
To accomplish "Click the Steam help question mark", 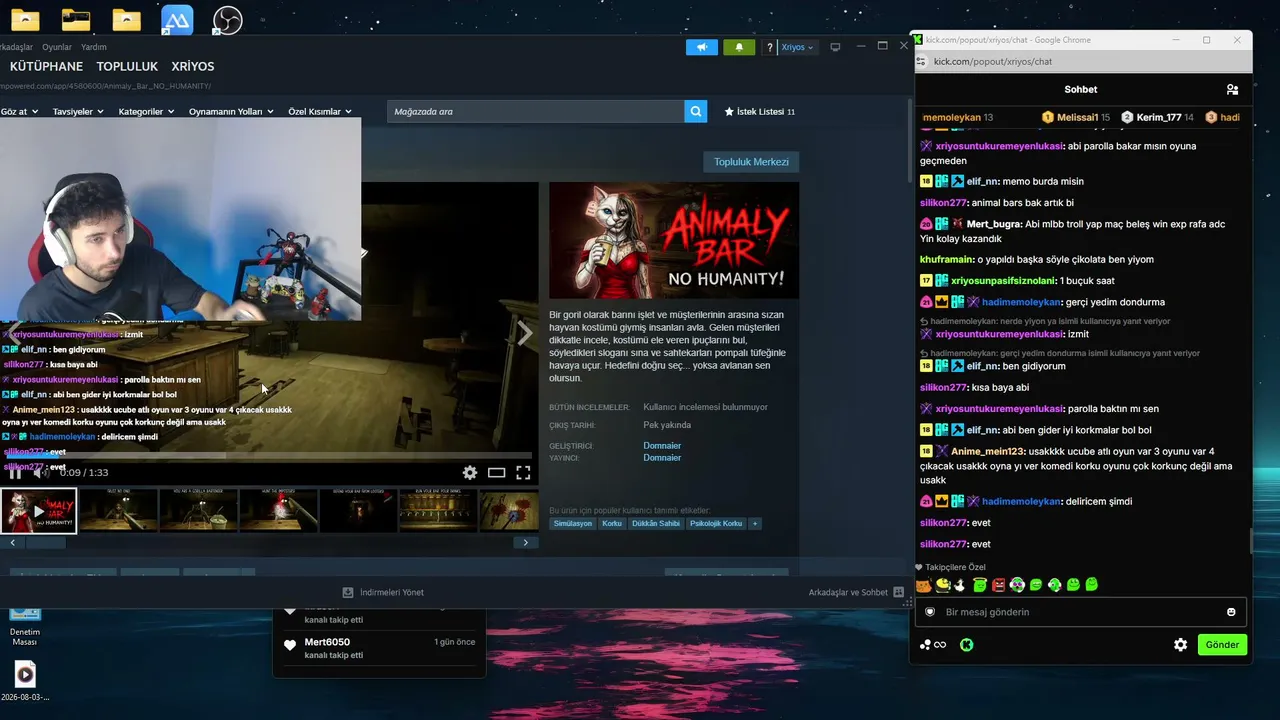I will click(x=769, y=47).
